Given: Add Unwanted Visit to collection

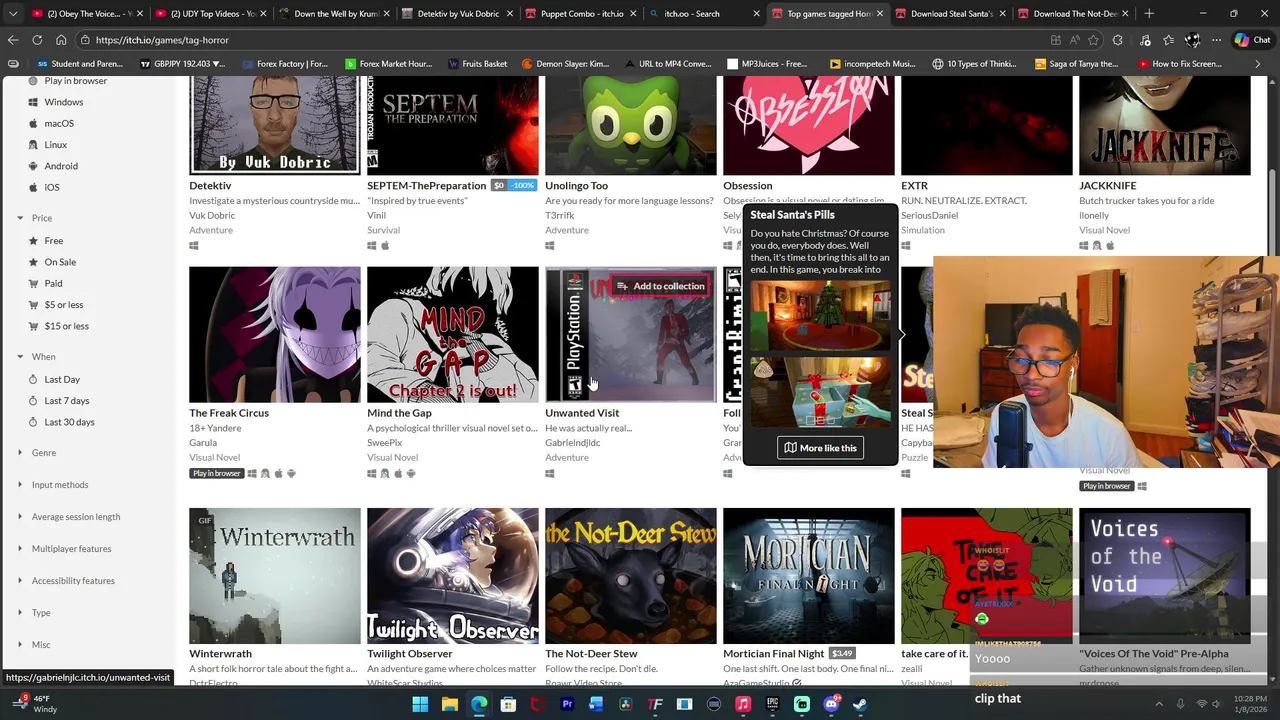Looking at the screenshot, I should pos(661,286).
